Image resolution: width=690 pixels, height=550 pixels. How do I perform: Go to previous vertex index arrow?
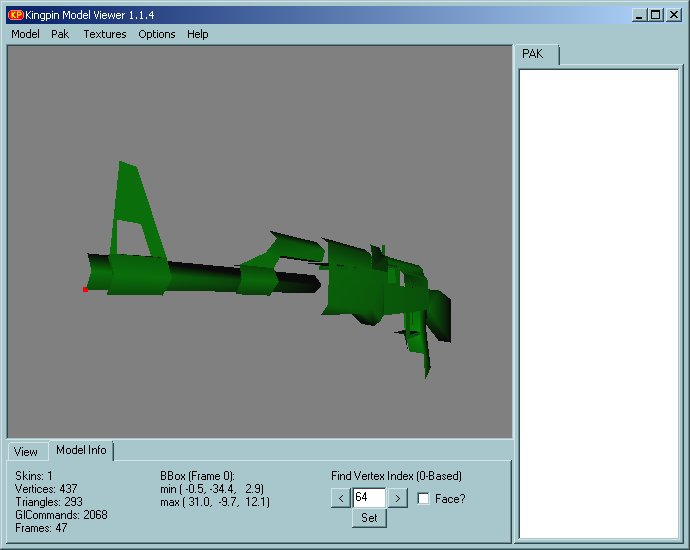(x=341, y=498)
